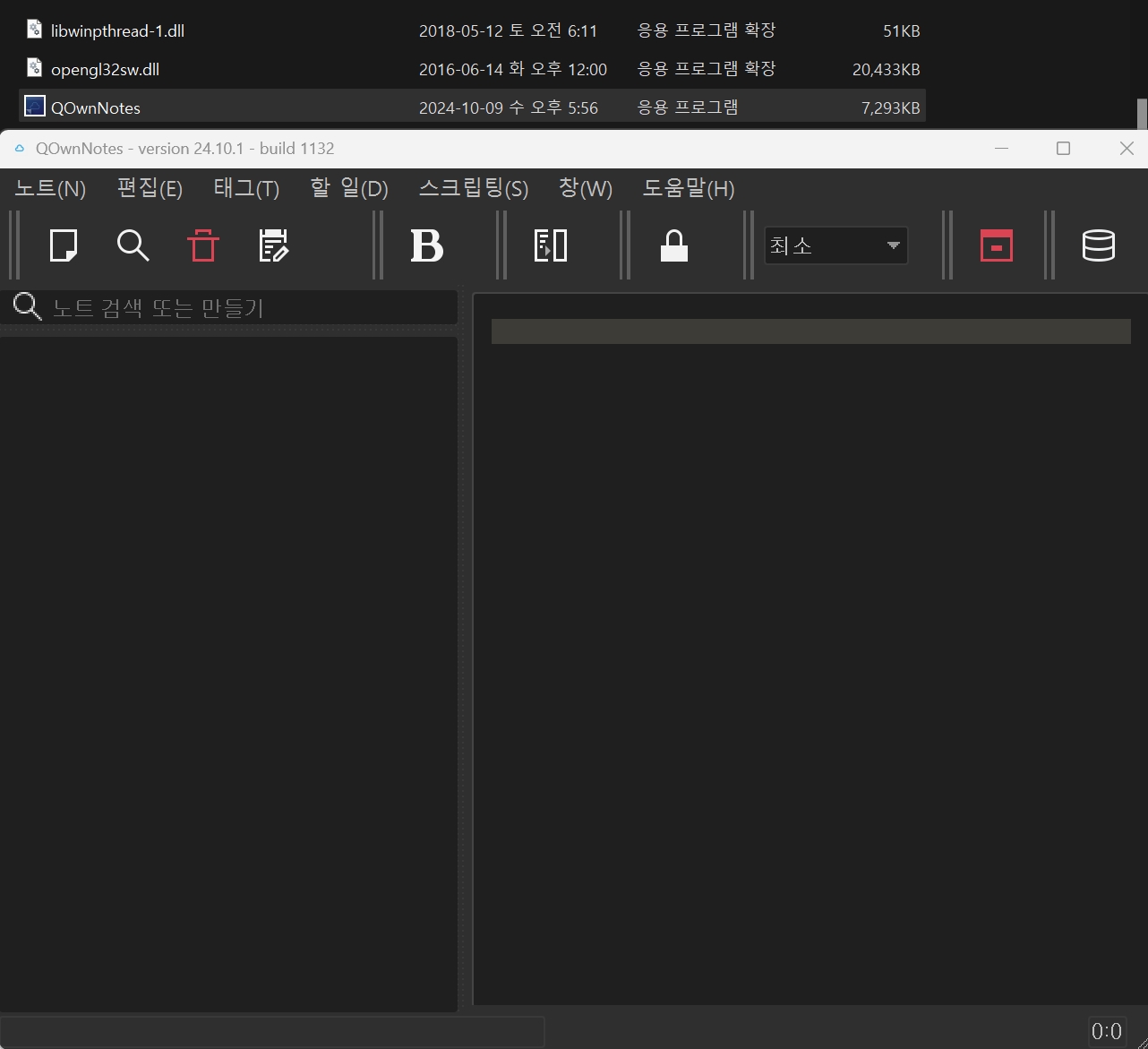Click the split view panel icon

[x=550, y=245]
